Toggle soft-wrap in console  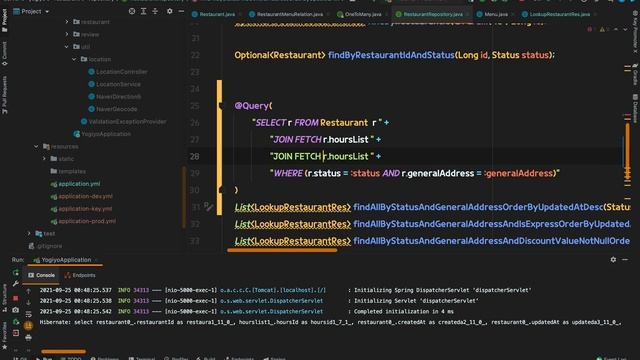28,314
